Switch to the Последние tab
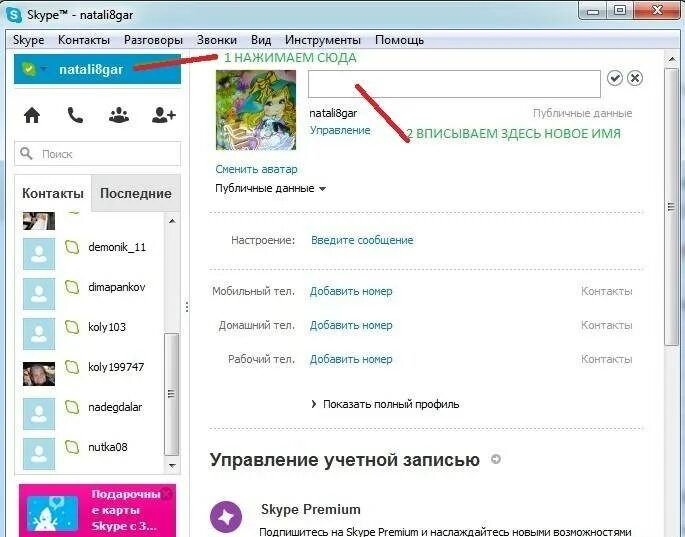 pyautogui.click(x=136, y=193)
